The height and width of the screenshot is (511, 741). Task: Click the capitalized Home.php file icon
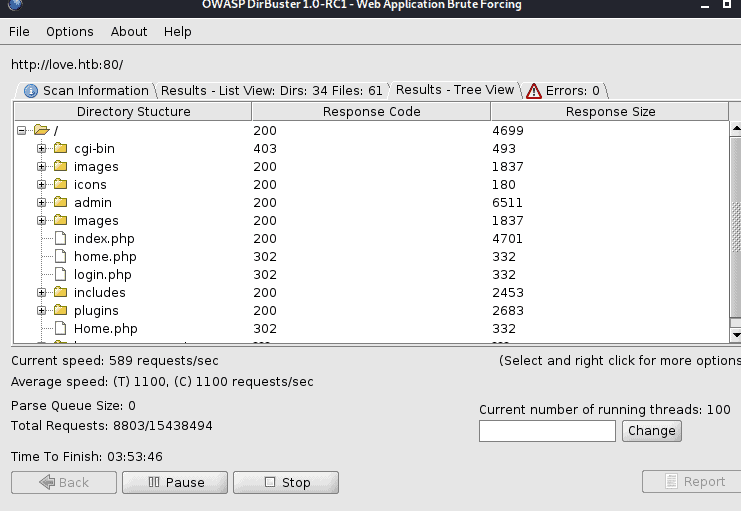click(x=60, y=328)
